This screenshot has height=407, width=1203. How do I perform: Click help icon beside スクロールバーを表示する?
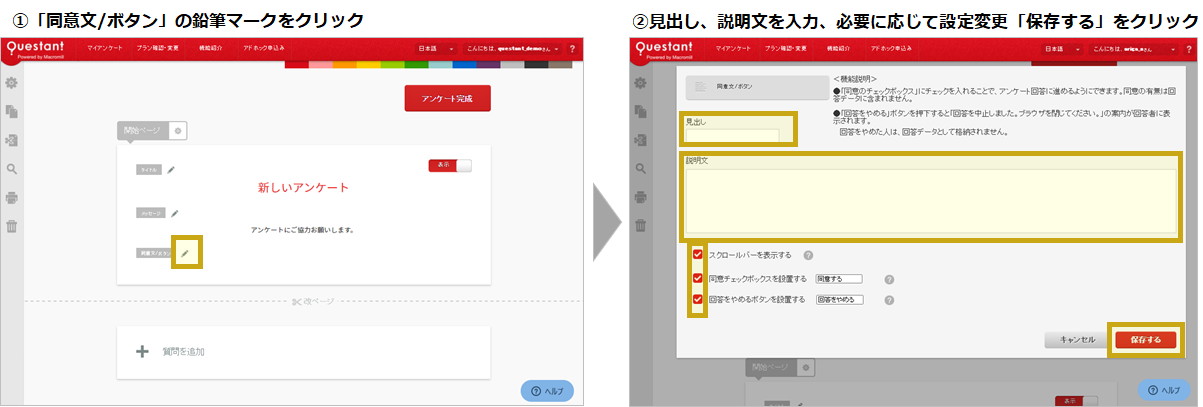pos(808,255)
